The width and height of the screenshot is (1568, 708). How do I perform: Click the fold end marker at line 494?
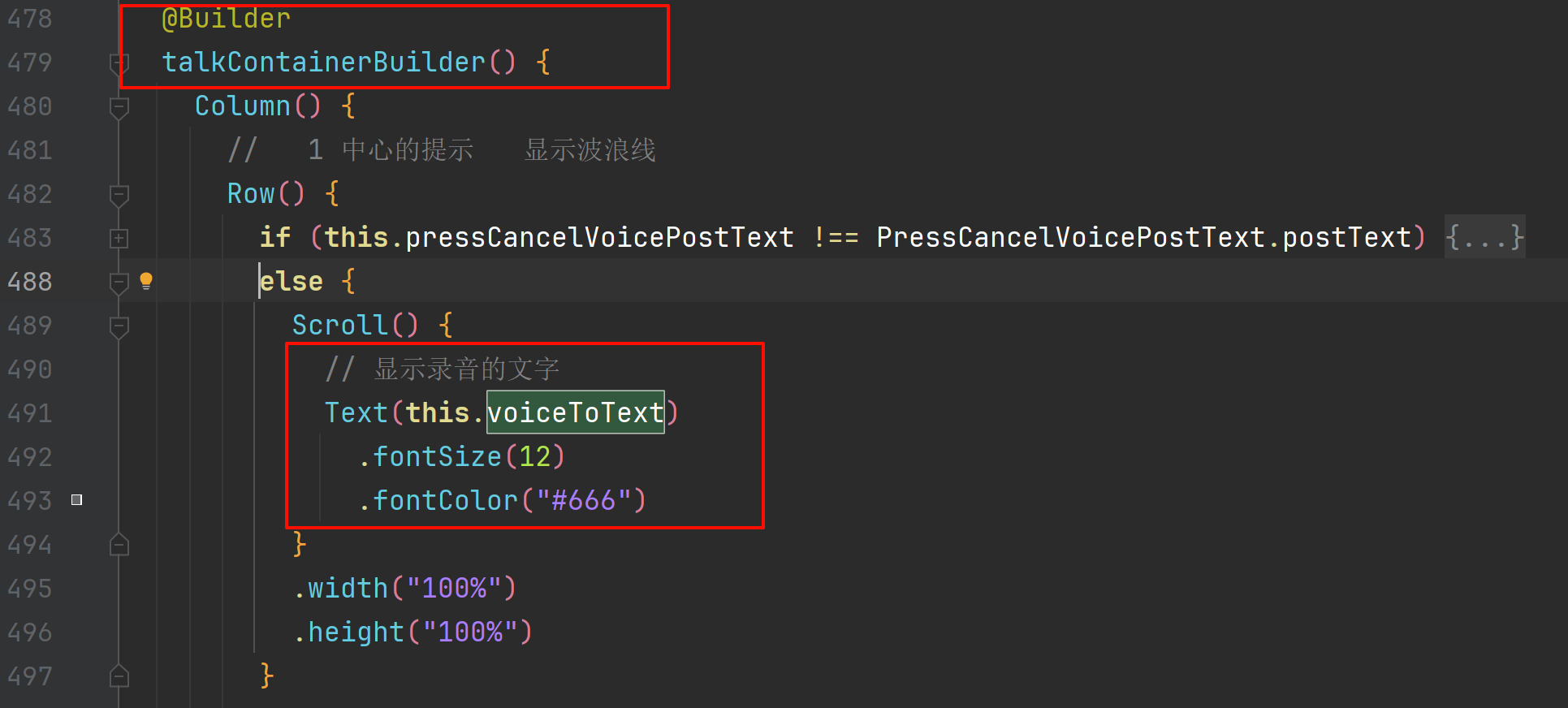point(119,545)
